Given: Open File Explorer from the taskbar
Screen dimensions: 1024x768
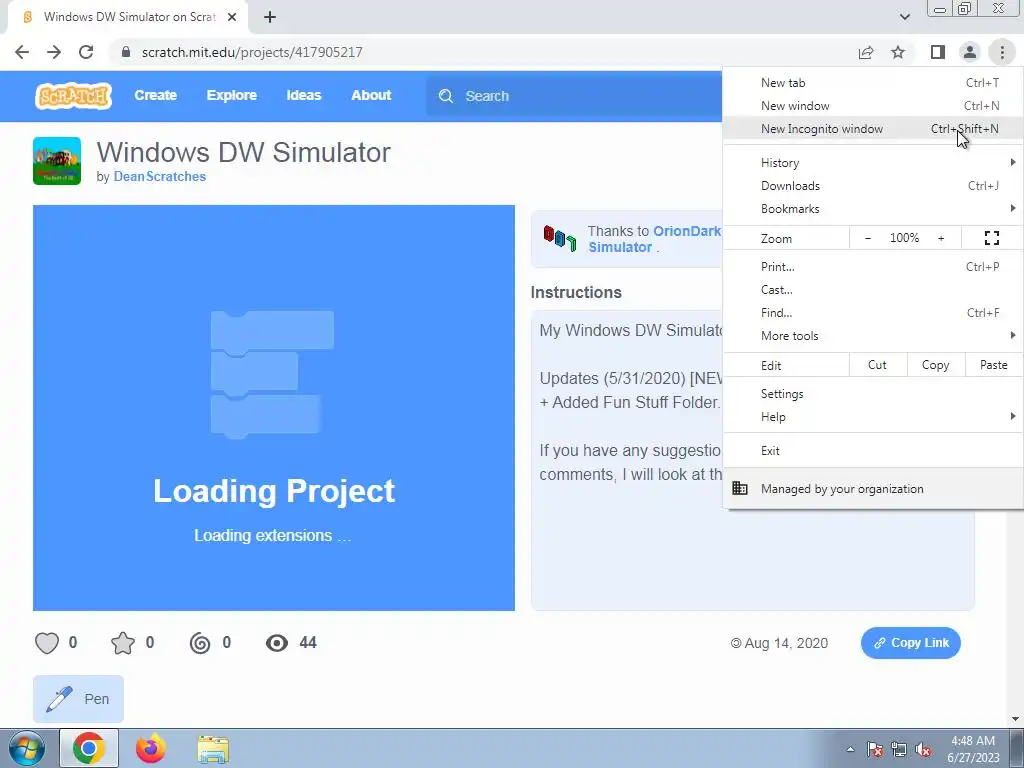Looking at the screenshot, I should coord(213,748).
